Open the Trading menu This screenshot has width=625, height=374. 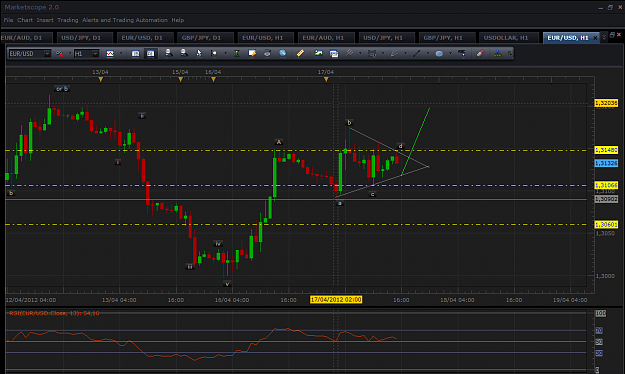68,20
